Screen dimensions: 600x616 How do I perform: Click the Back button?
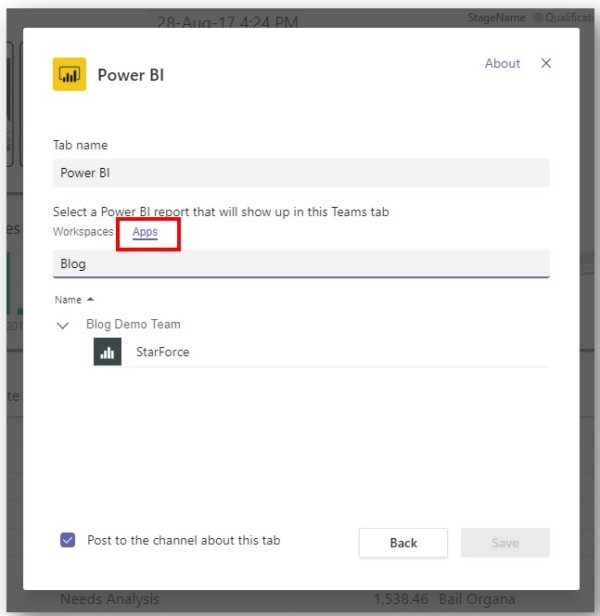pos(403,543)
